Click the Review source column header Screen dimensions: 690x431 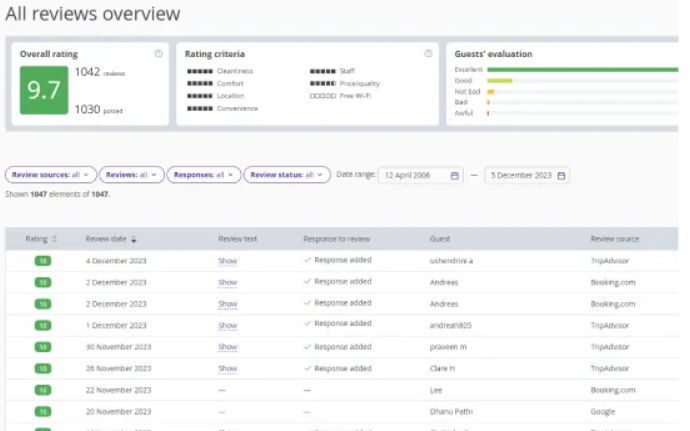(614, 239)
